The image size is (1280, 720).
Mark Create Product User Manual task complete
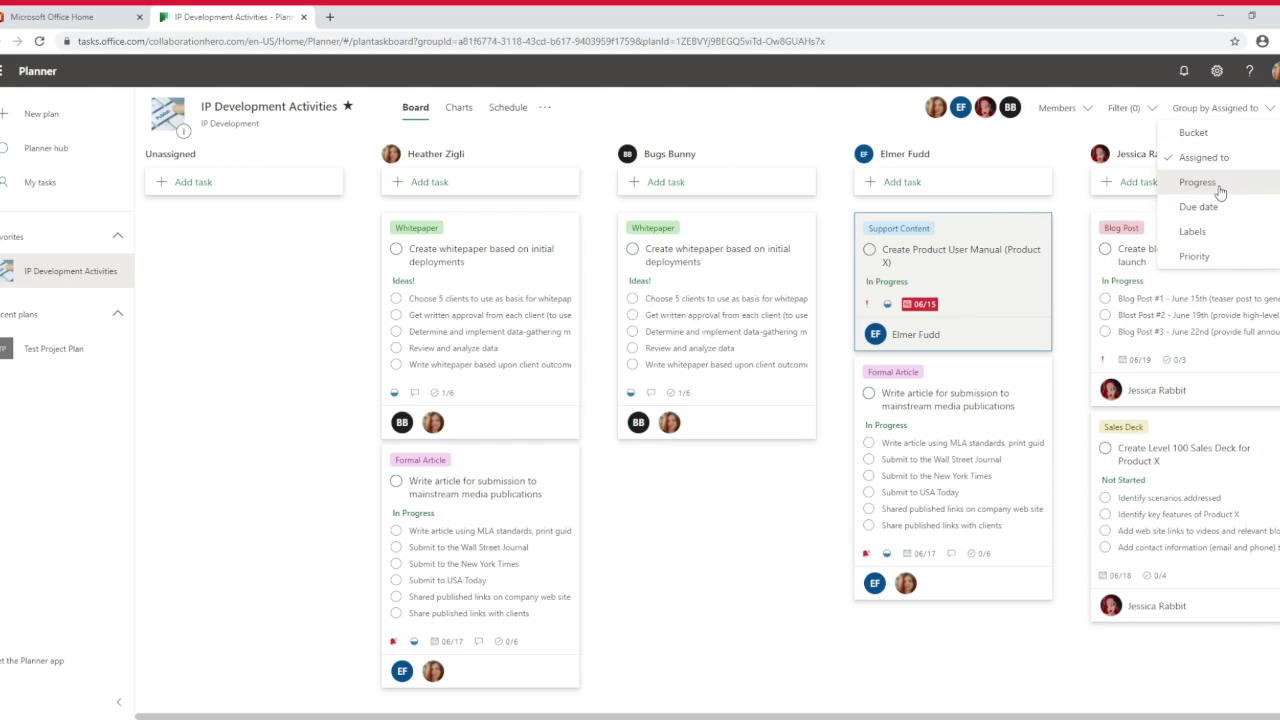[x=870, y=250]
